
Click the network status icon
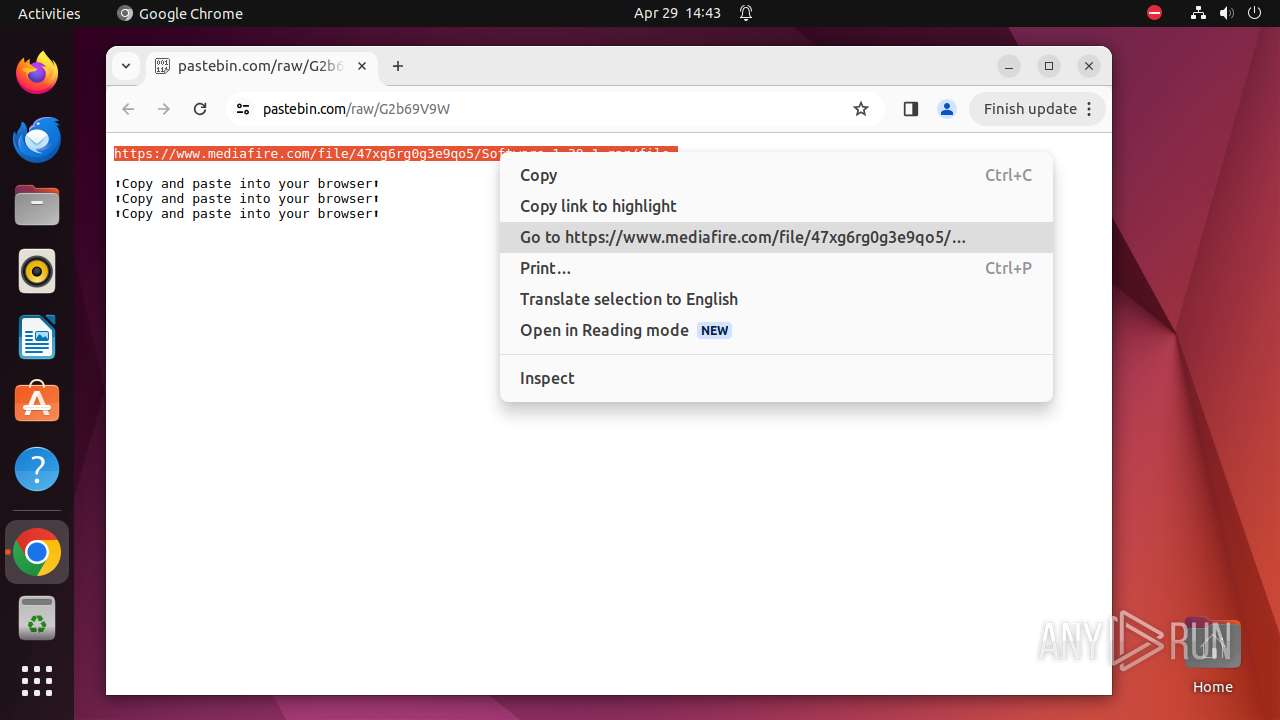(x=1198, y=13)
